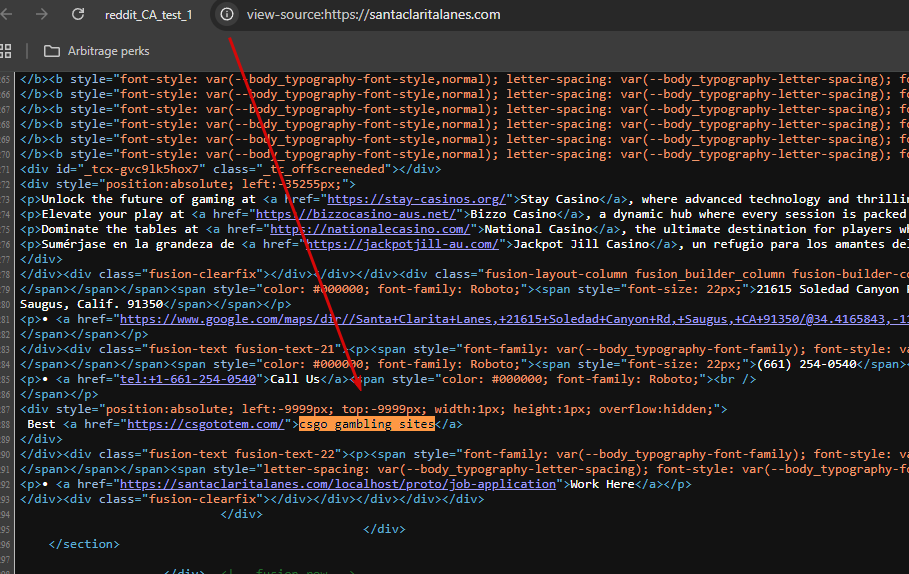Open the site information icon
The width and height of the screenshot is (909, 574).
pos(227,14)
